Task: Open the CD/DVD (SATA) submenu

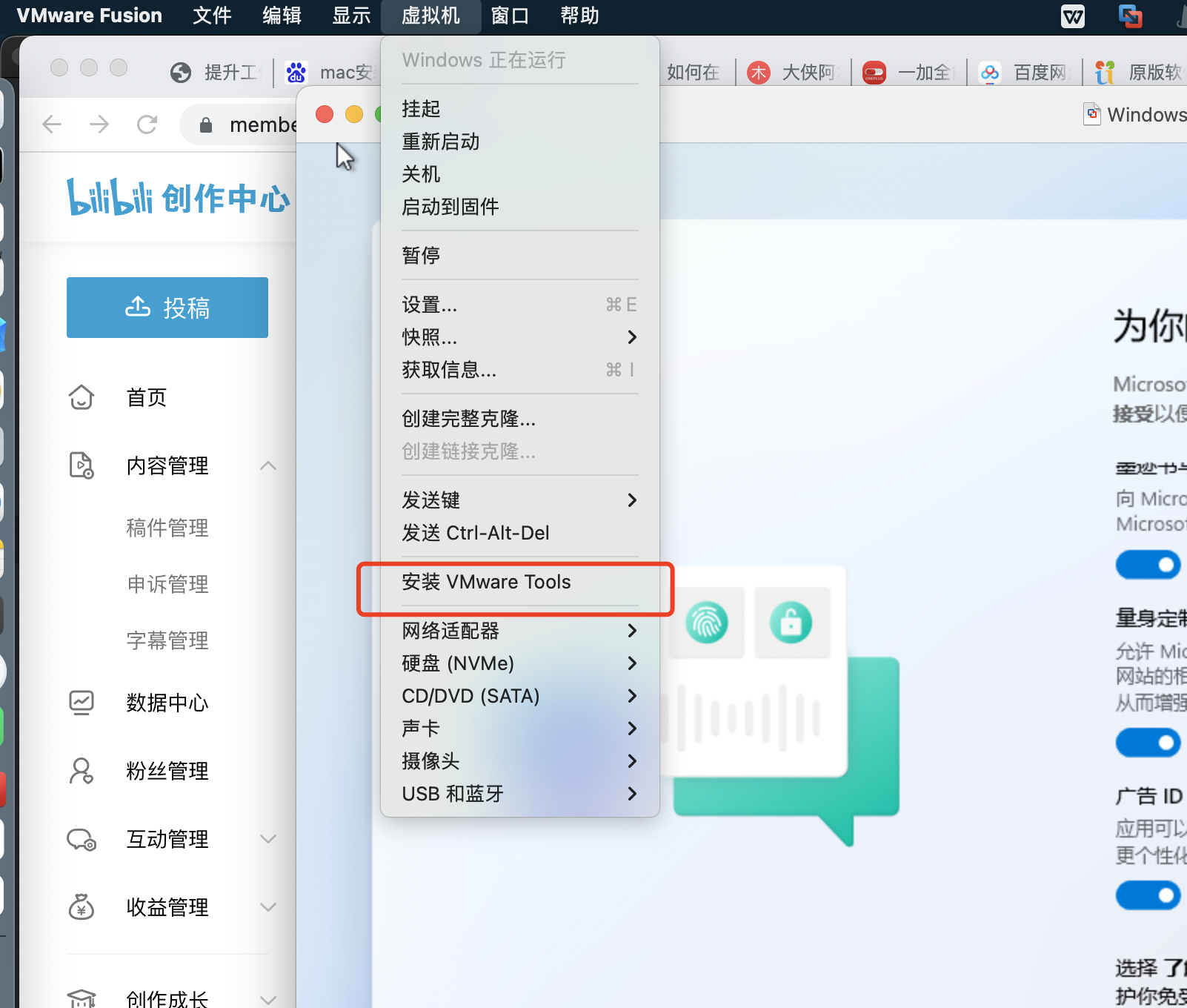Action: 520,696
